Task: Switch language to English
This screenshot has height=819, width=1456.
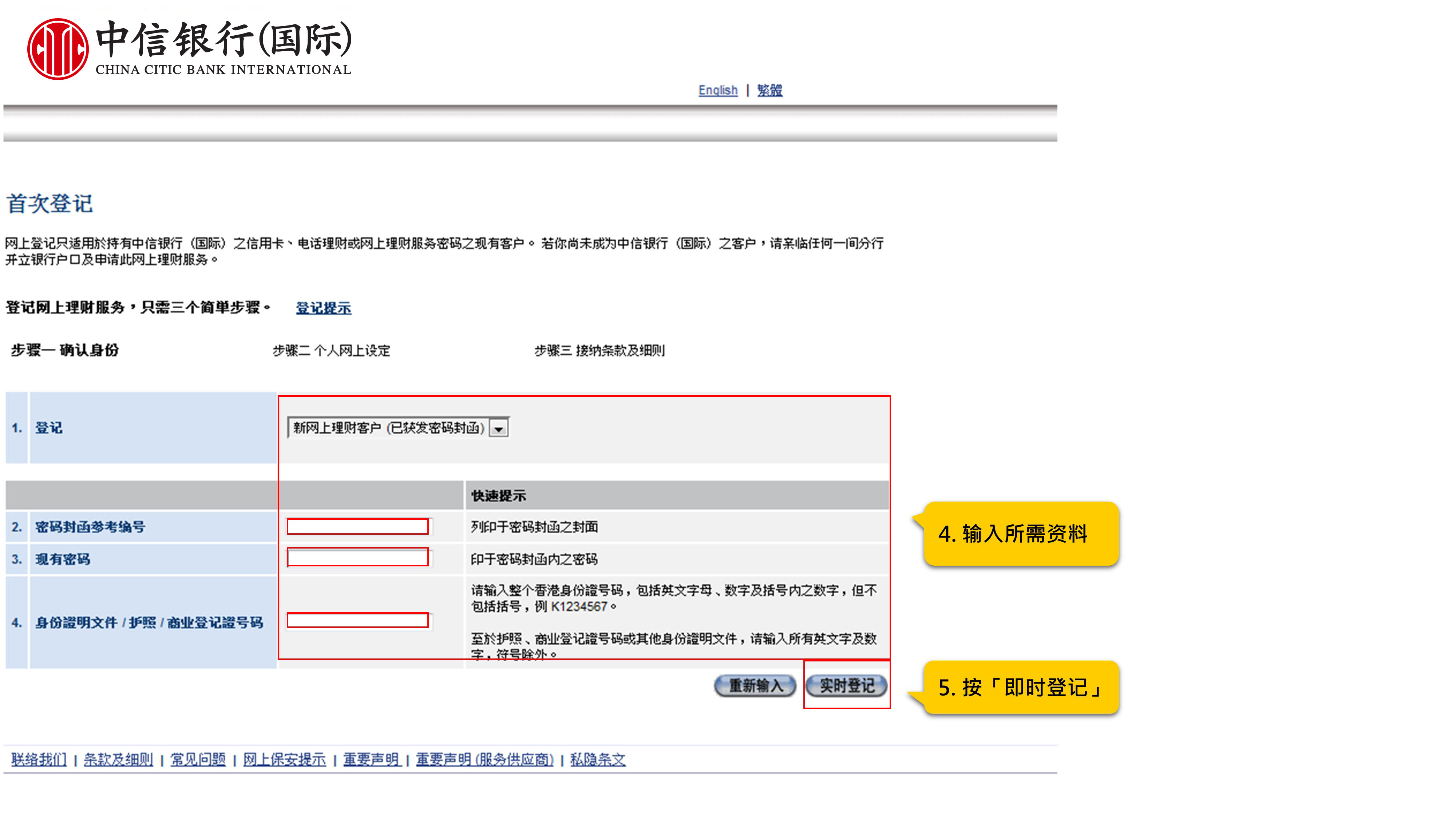Action: pos(718,90)
